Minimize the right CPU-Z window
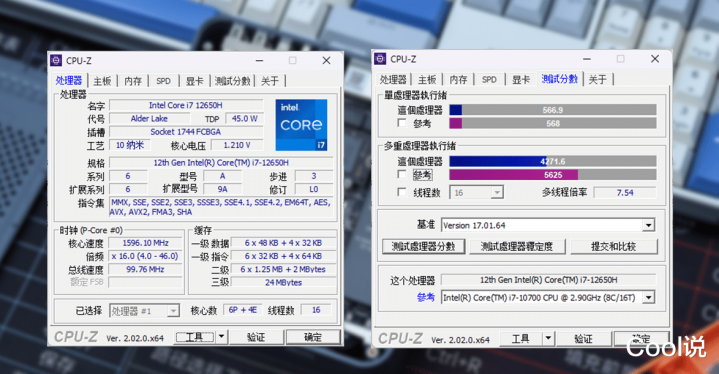The width and height of the screenshot is (719, 374). tap(587, 59)
